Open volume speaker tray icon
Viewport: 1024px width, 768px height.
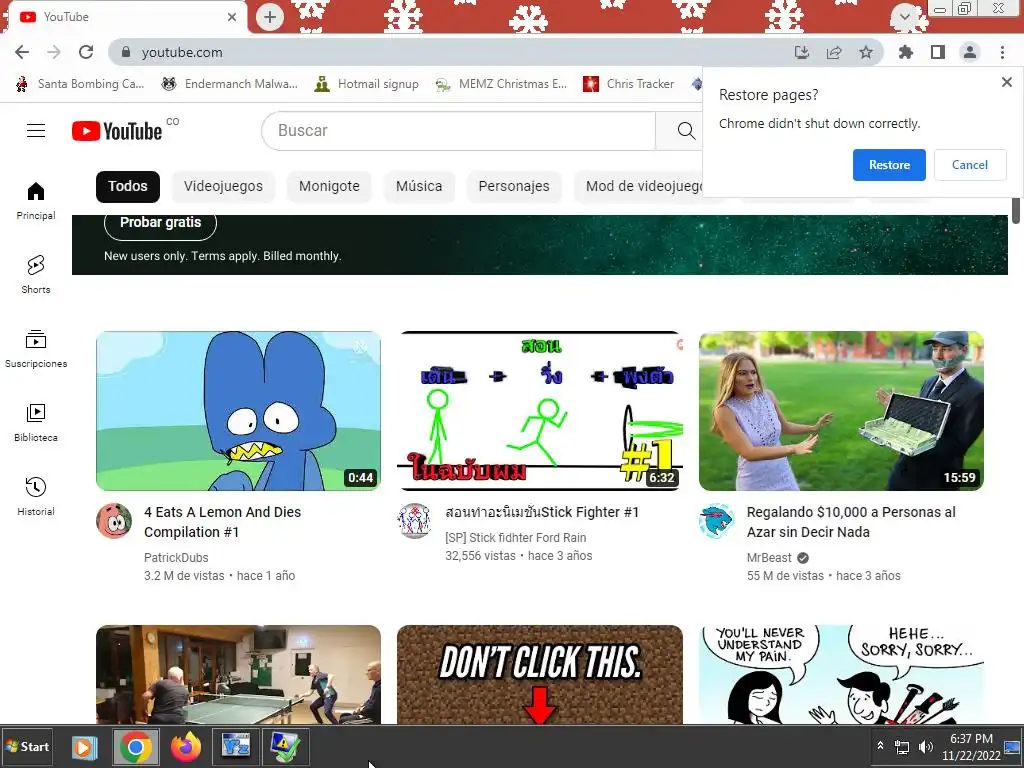click(925, 746)
